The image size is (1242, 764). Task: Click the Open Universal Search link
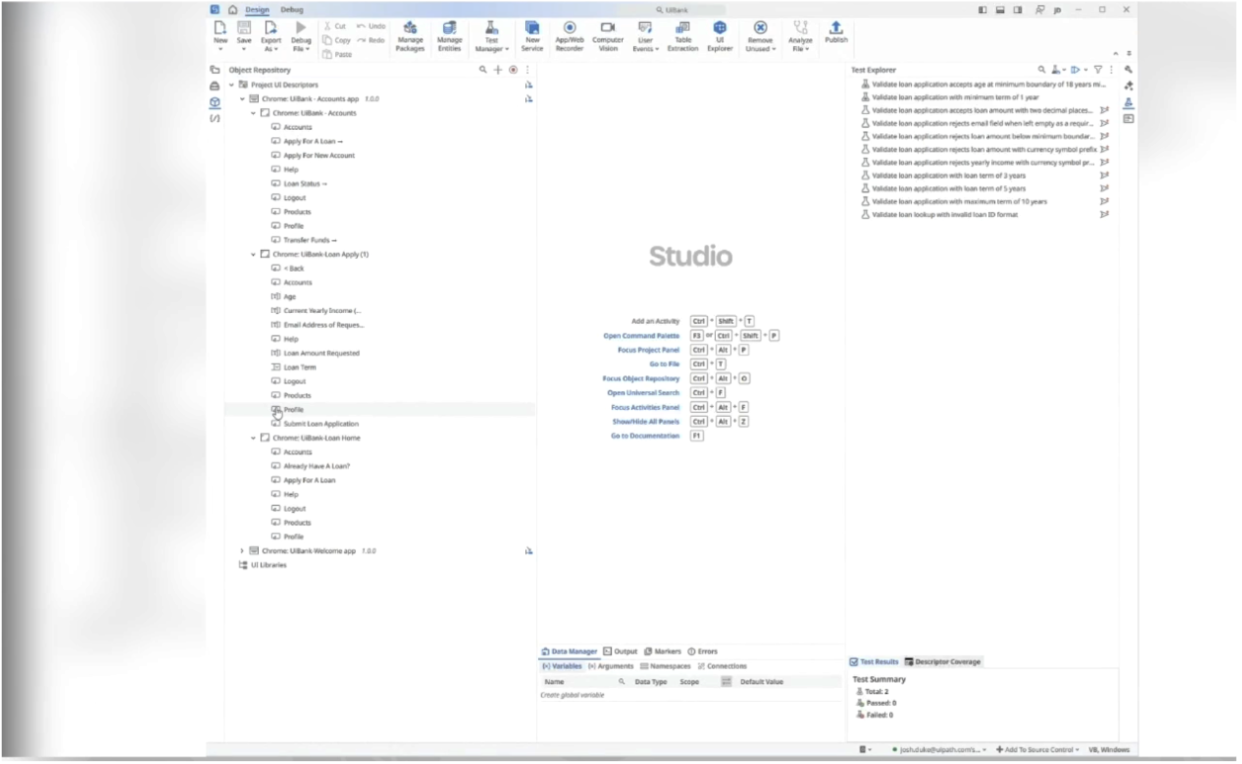(x=643, y=393)
